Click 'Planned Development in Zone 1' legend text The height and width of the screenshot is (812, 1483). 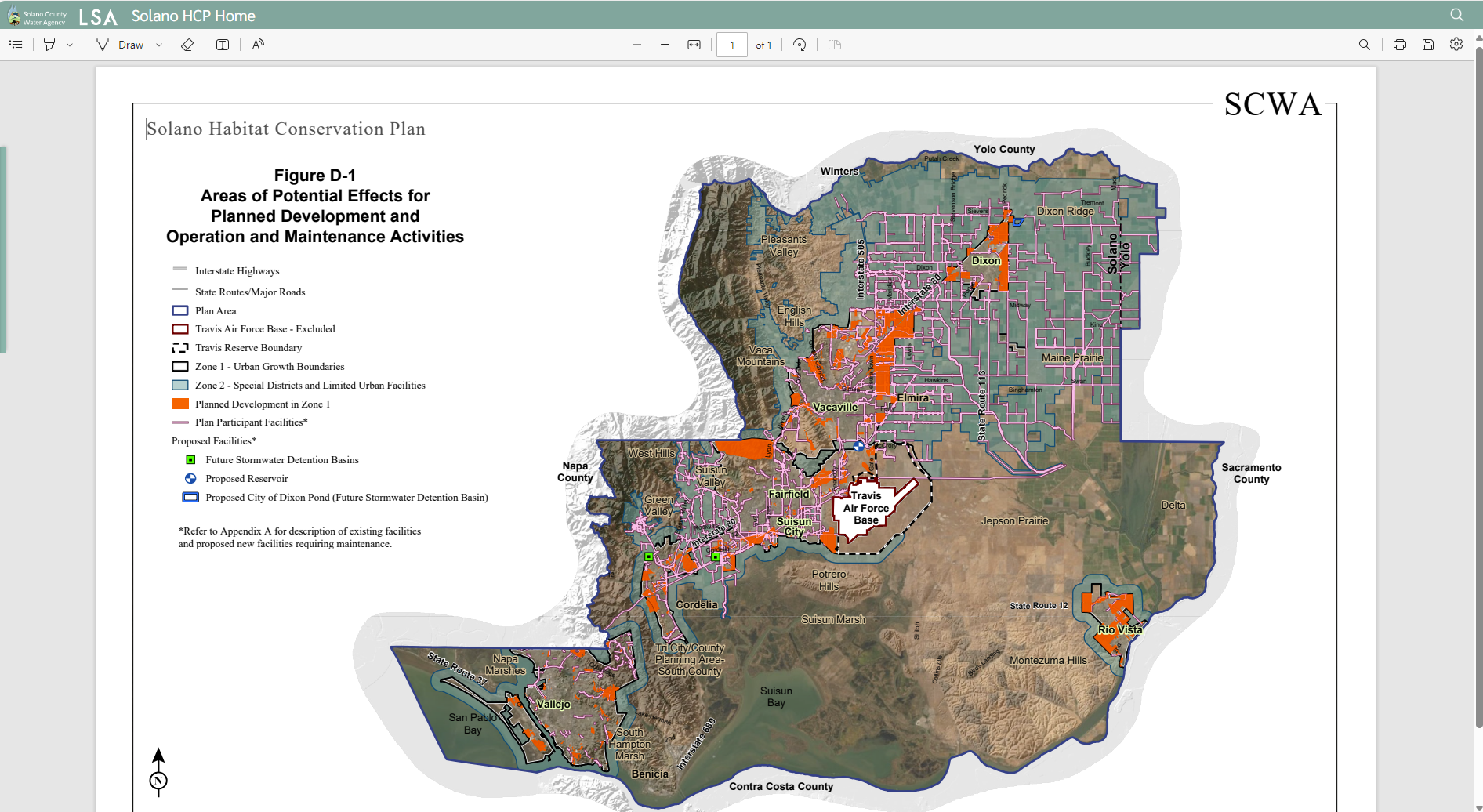(x=263, y=404)
